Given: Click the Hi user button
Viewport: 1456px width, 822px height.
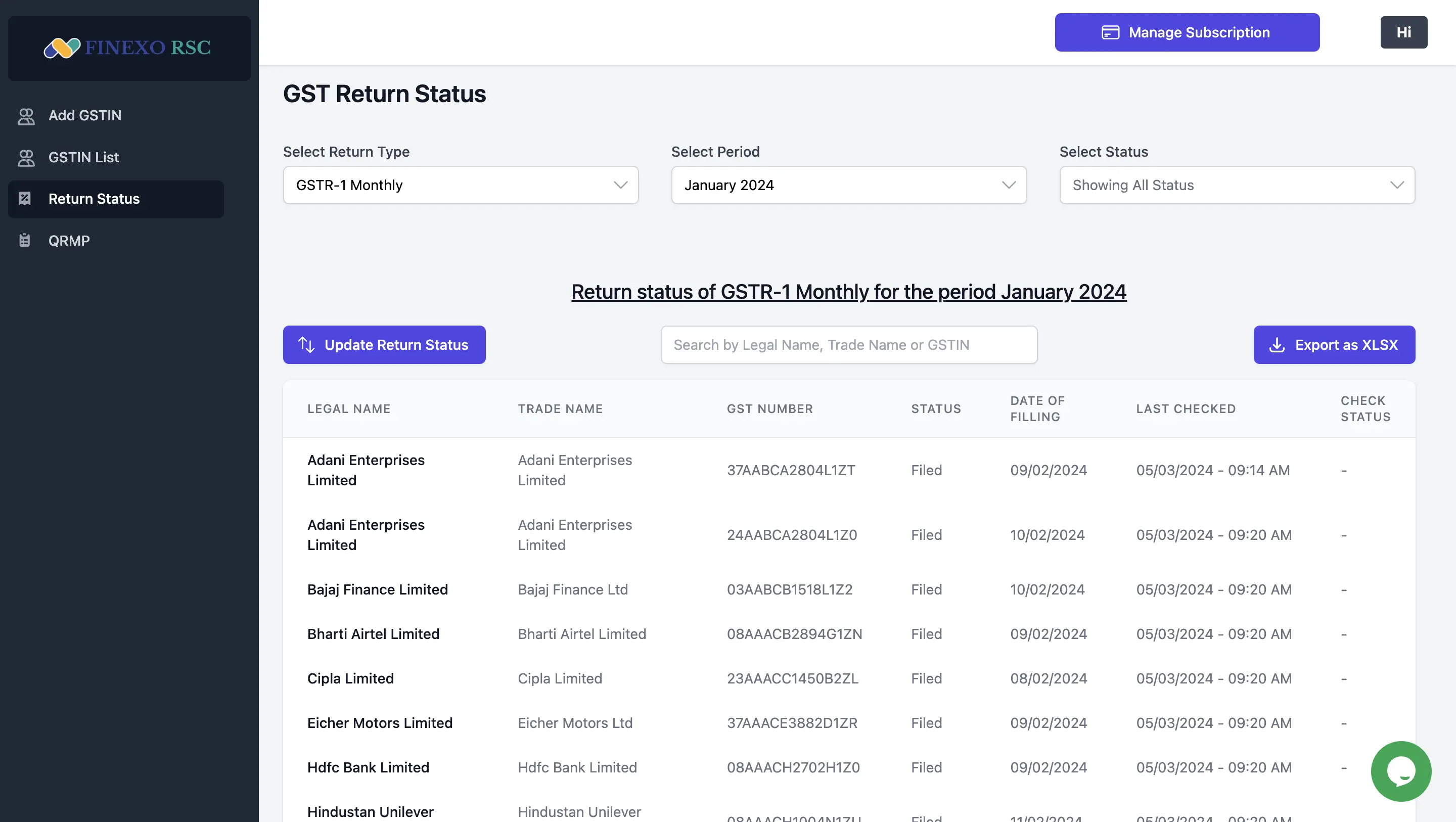Looking at the screenshot, I should pyautogui.click(x=1403, y=33).
